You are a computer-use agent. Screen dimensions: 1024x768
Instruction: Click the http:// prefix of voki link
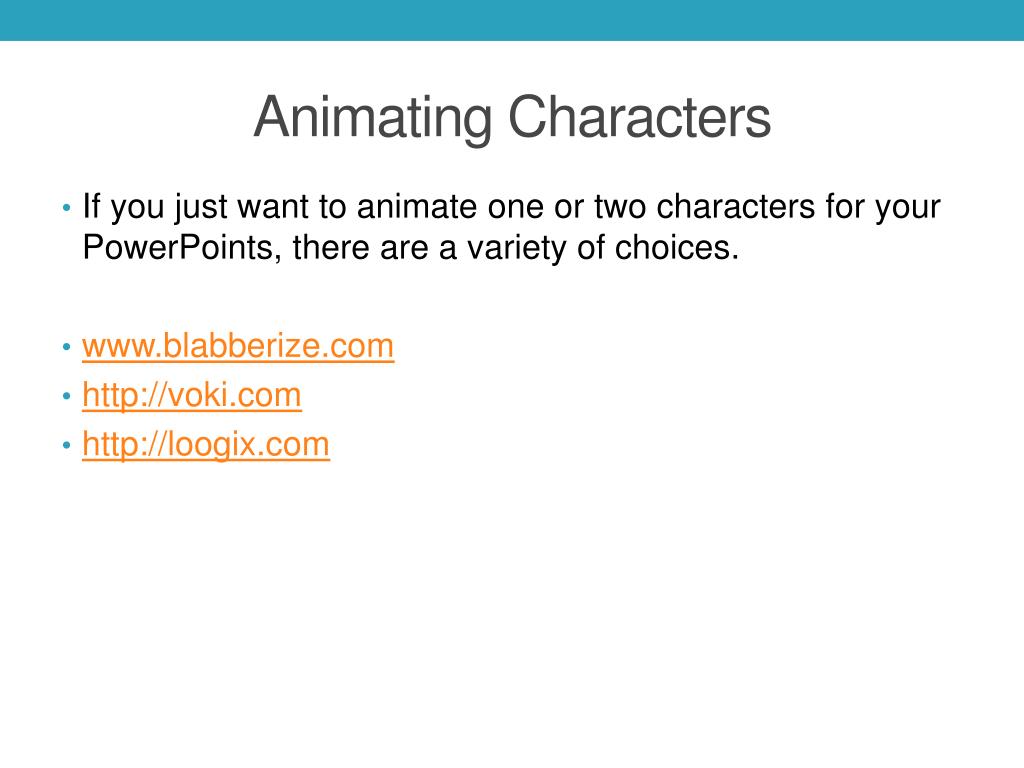click(x=124, y=396)
